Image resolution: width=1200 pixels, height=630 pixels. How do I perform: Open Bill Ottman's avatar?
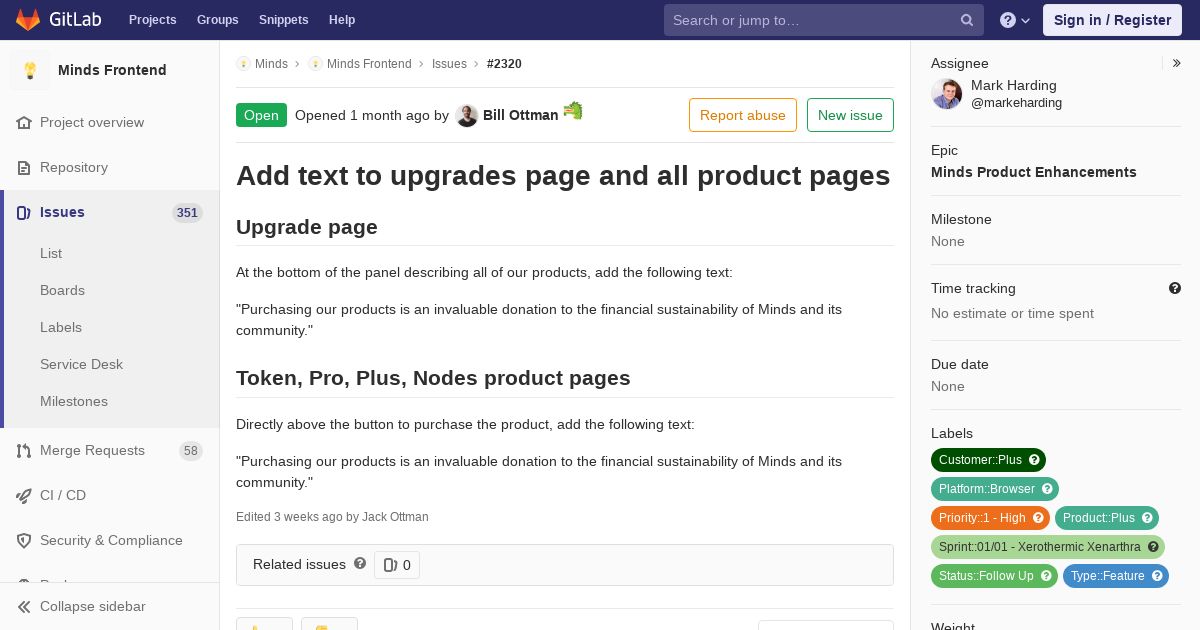point(467,115)
